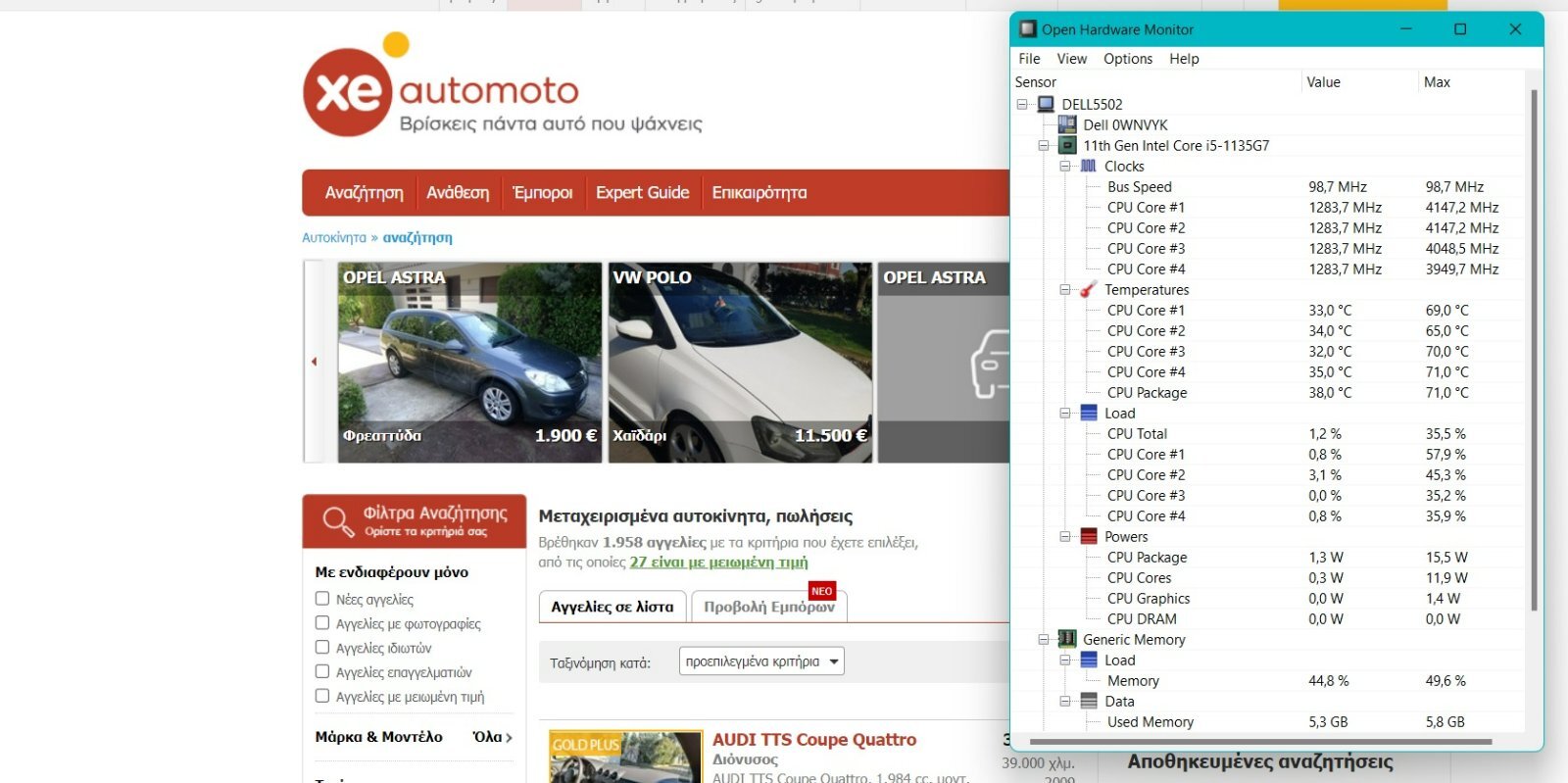Check Αγγελίες με φωτογραφίες checkbox
This screenshot has height=783, width=1568.
pos(321,622)
